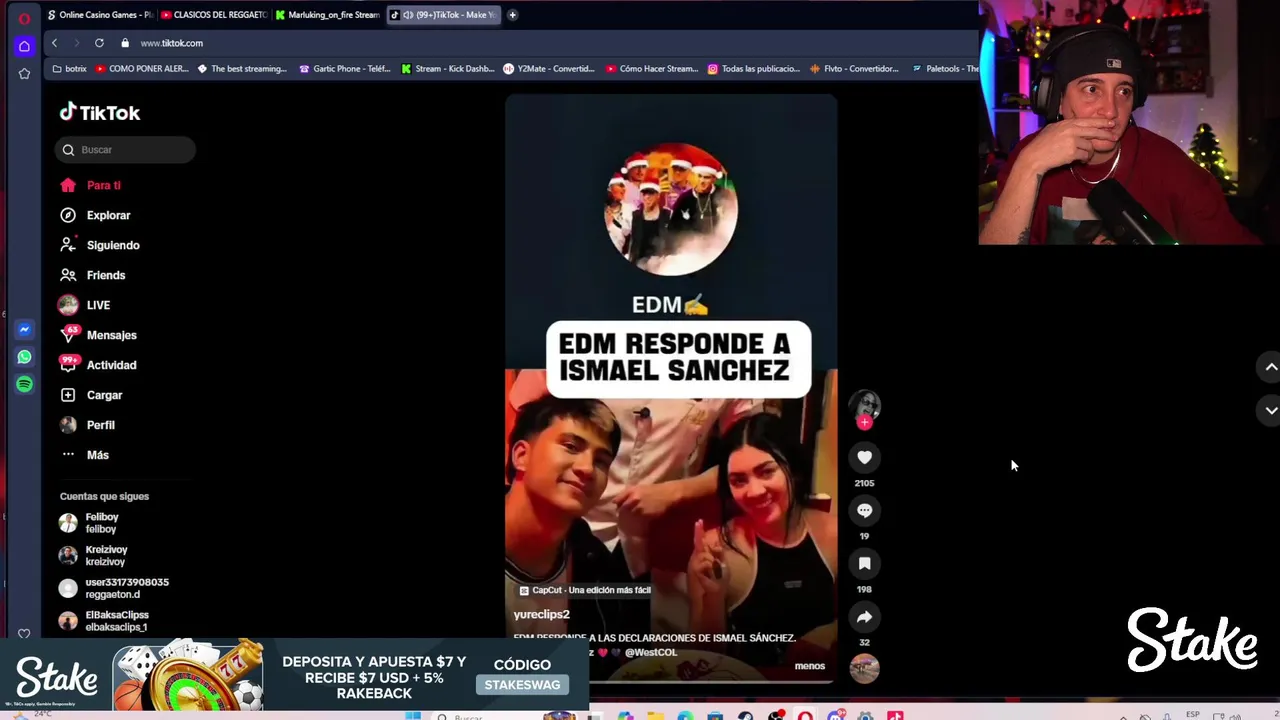Save the video with the bookmark icon
Viewport: 1280px width, 720px height.
click(864, 564)
